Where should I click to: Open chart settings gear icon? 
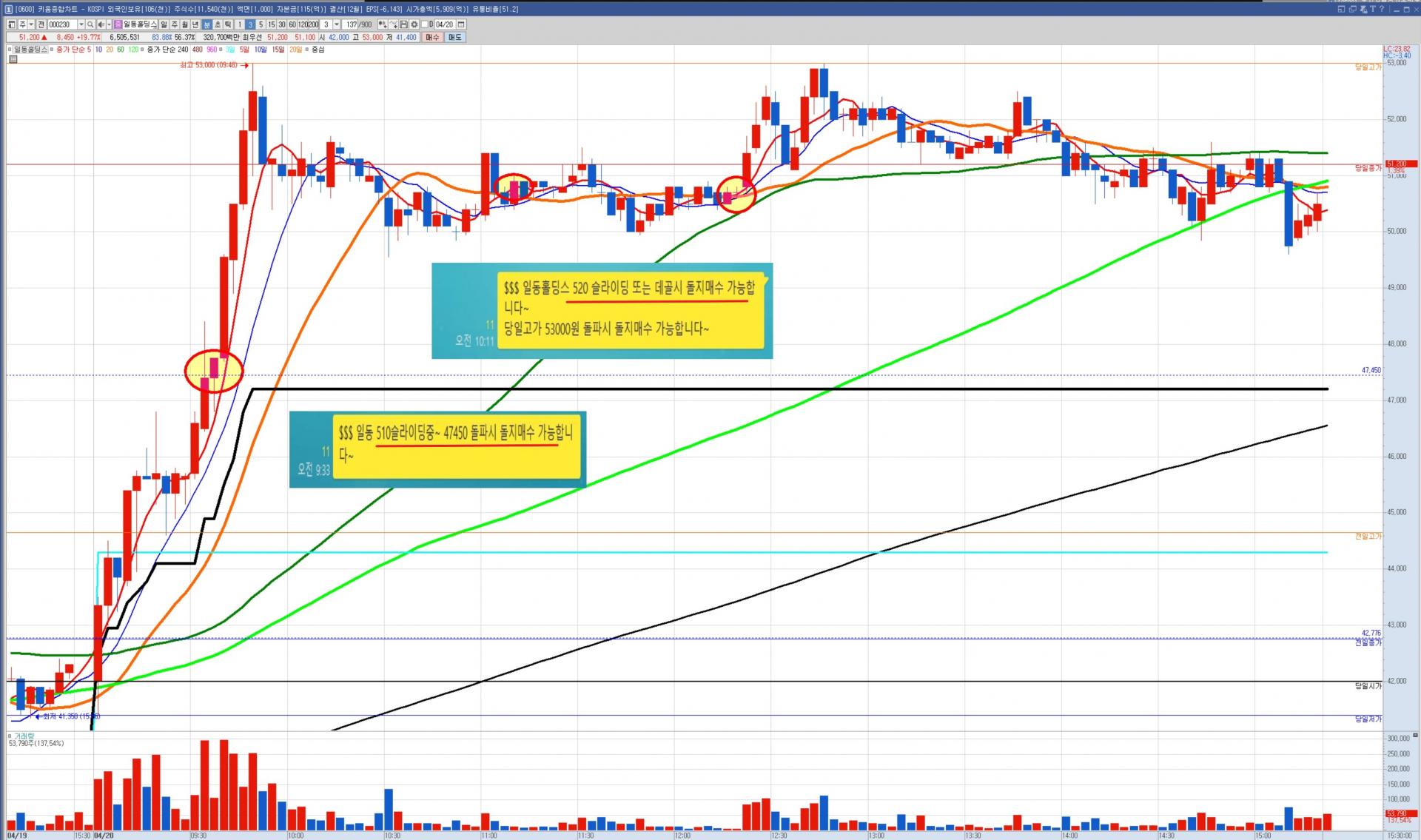coord(414,24)
